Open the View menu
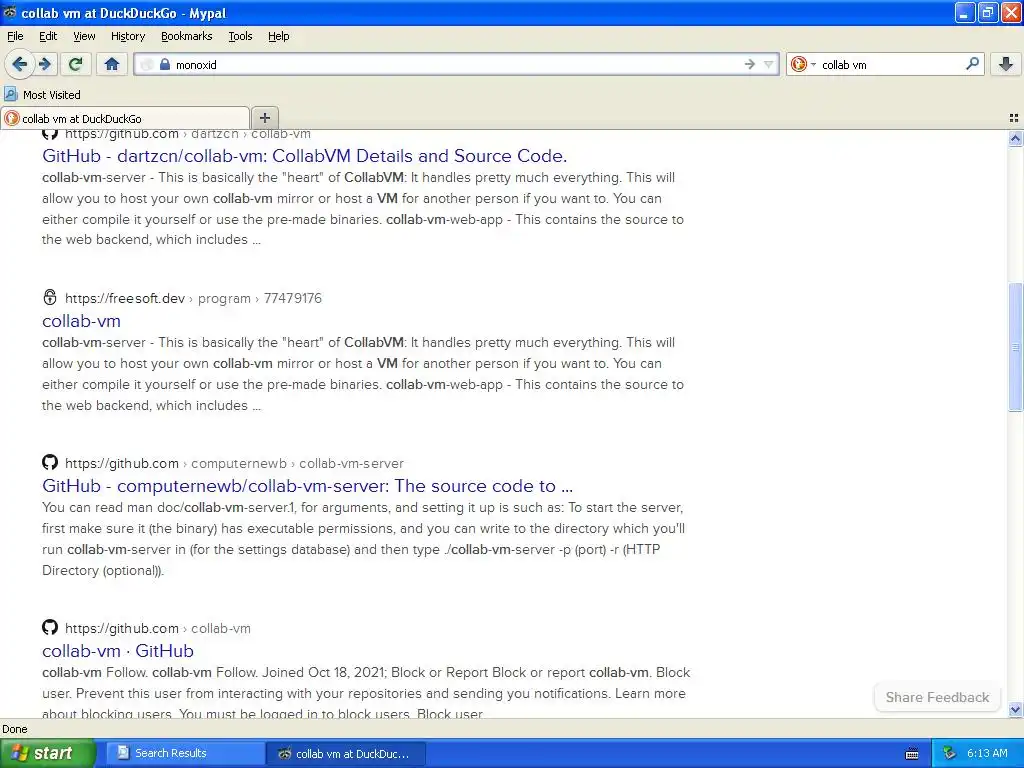The image size is (1024, 768). point(84,36)
